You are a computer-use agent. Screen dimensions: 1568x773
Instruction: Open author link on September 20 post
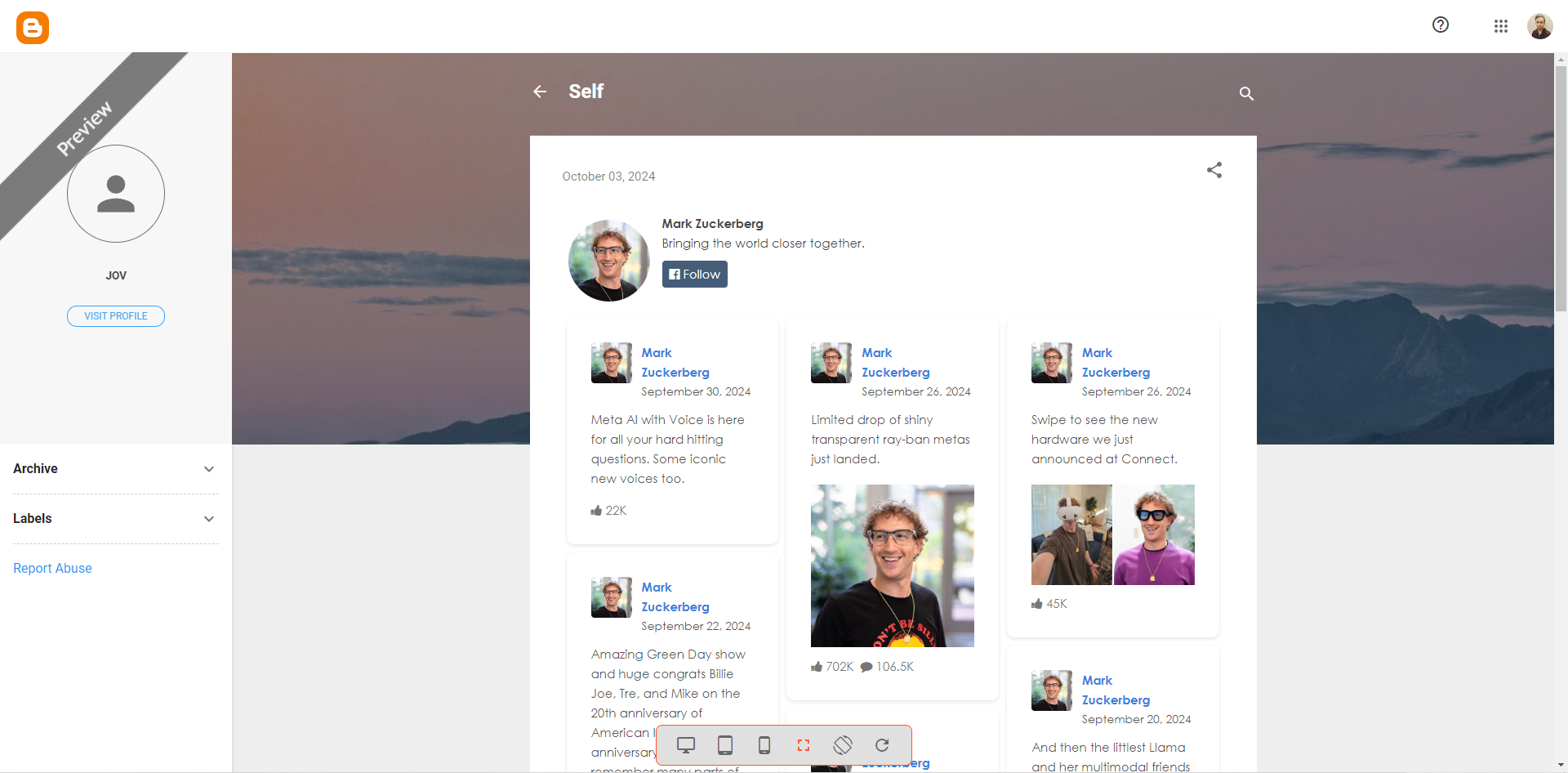click(x=1116, y=690)
